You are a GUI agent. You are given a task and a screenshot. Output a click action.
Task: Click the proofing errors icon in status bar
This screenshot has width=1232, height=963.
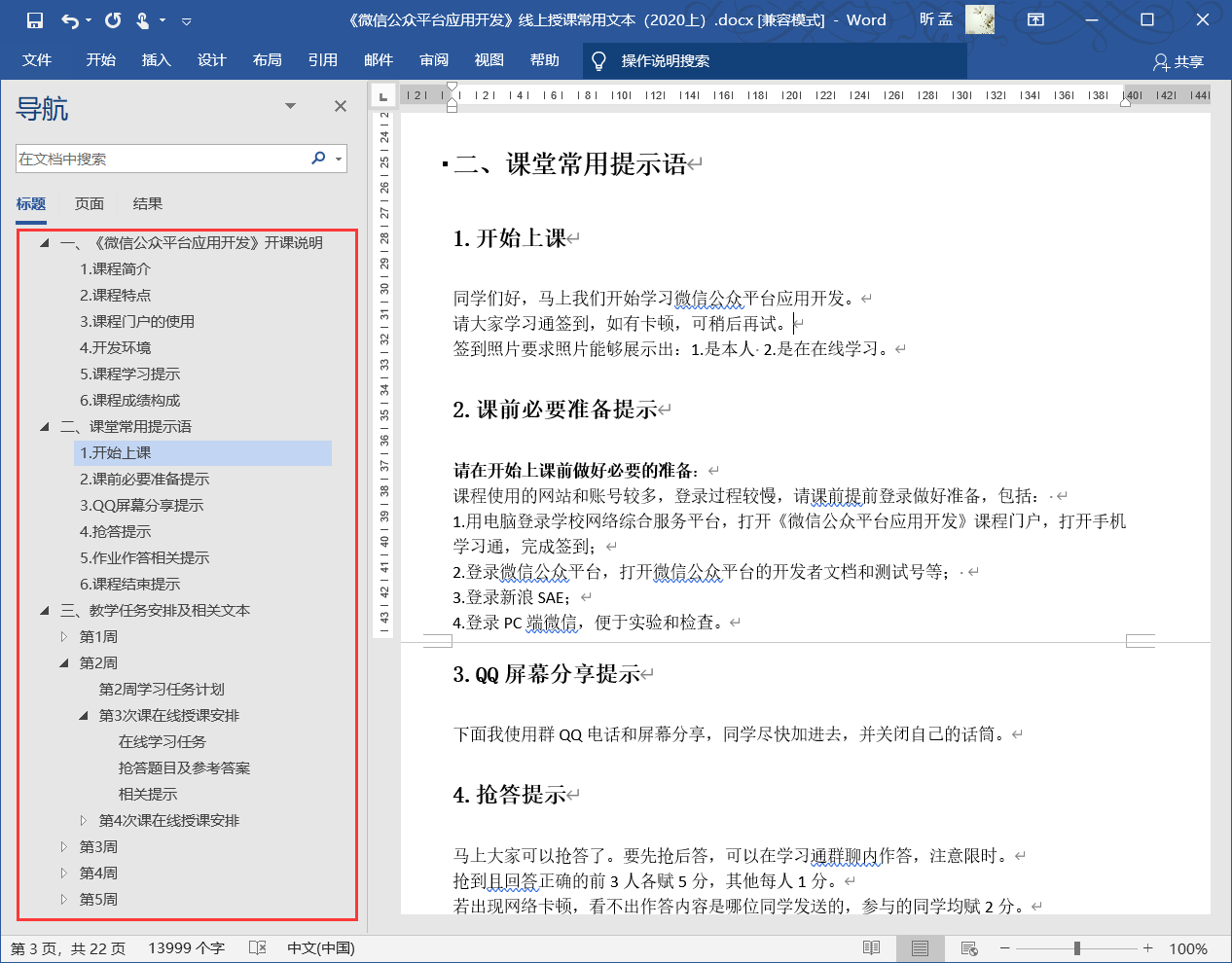(257, 948)
